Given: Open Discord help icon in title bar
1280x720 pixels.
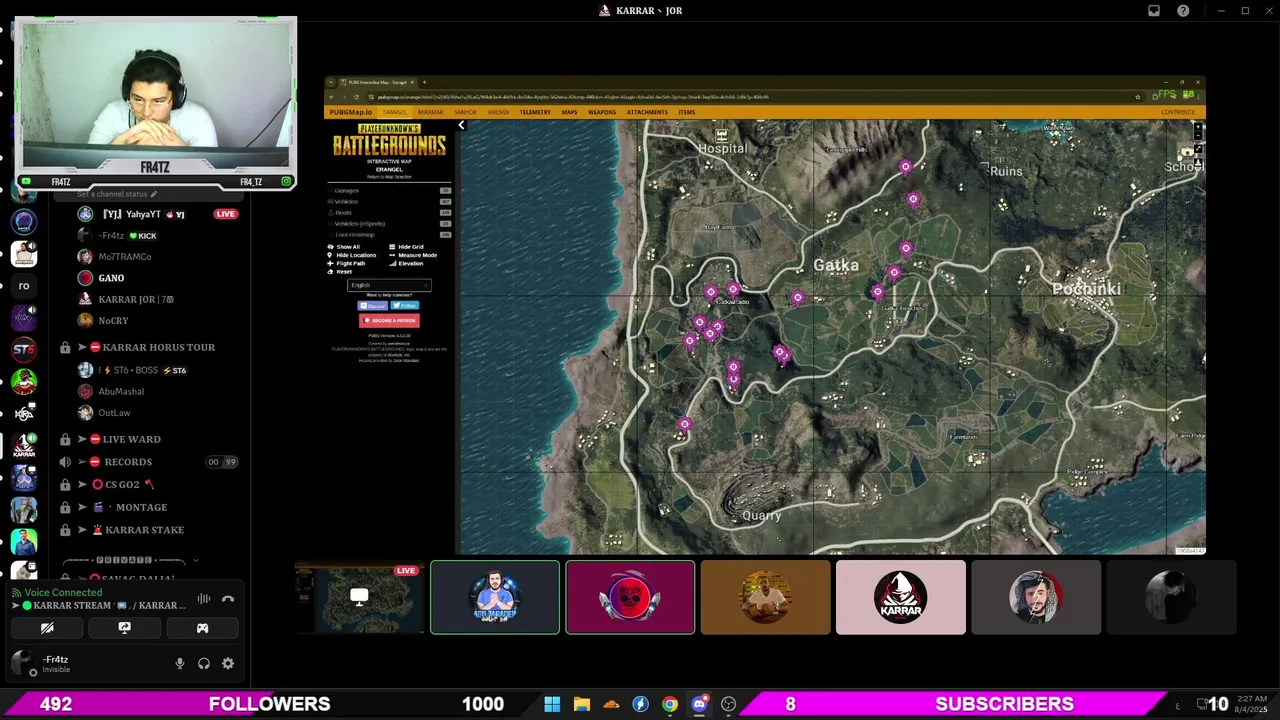Looking at the screenshot, I should 1184,10.
